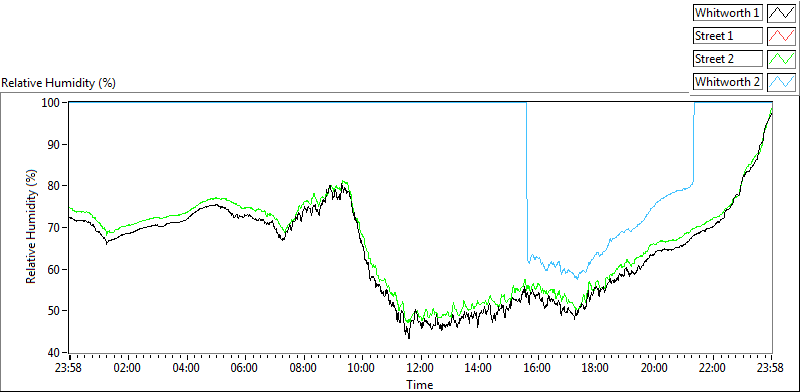The height and width of the screenshot is (392, 800).
Task: Click the 04:00 time tick label
Action: 186,368
